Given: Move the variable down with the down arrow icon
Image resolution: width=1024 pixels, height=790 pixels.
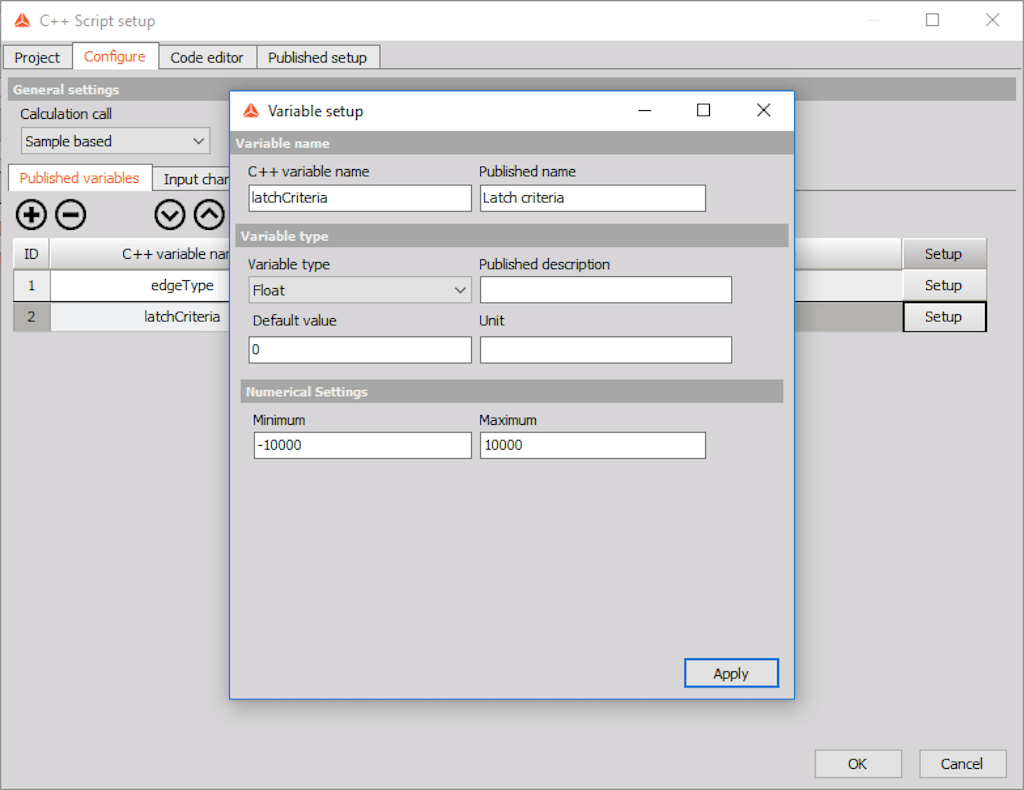Looking at the screenshot, I should tap(170, 215).
